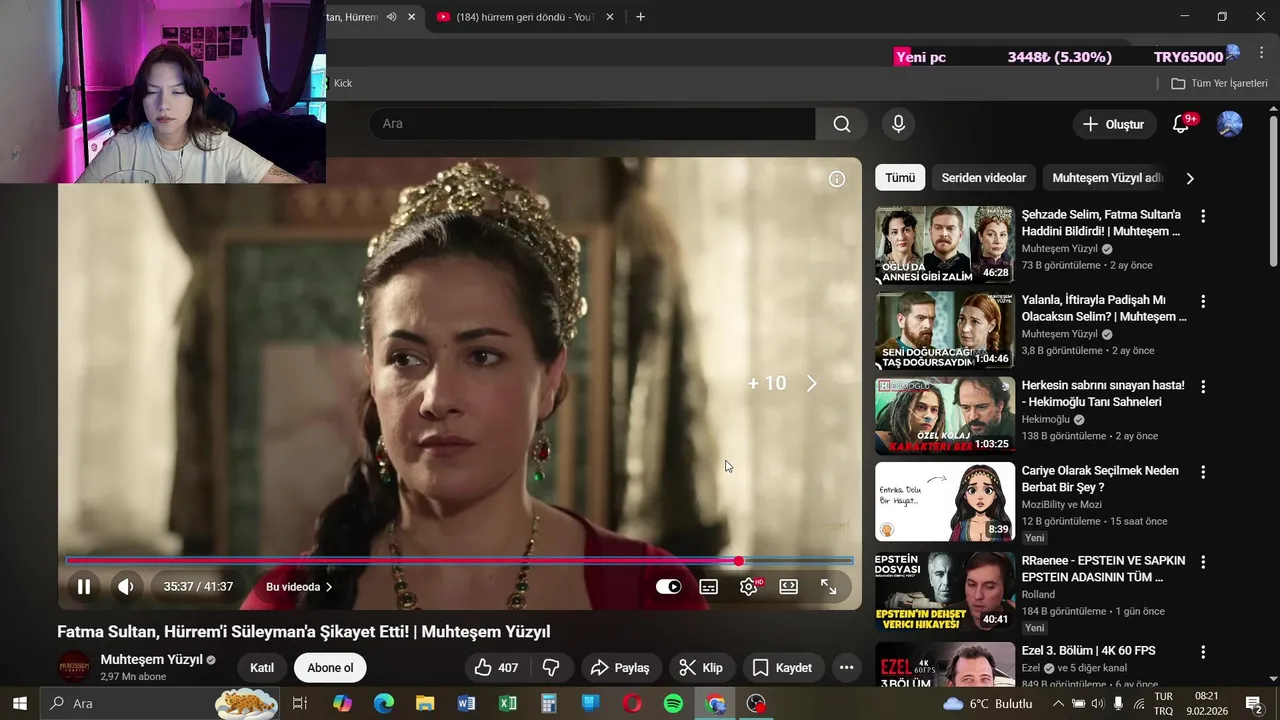Open options for 'RRaenee - EPSTEIN VE SAPKIN' video
The width and height of the screenshot is (1280, 720).
point(1203,562)
